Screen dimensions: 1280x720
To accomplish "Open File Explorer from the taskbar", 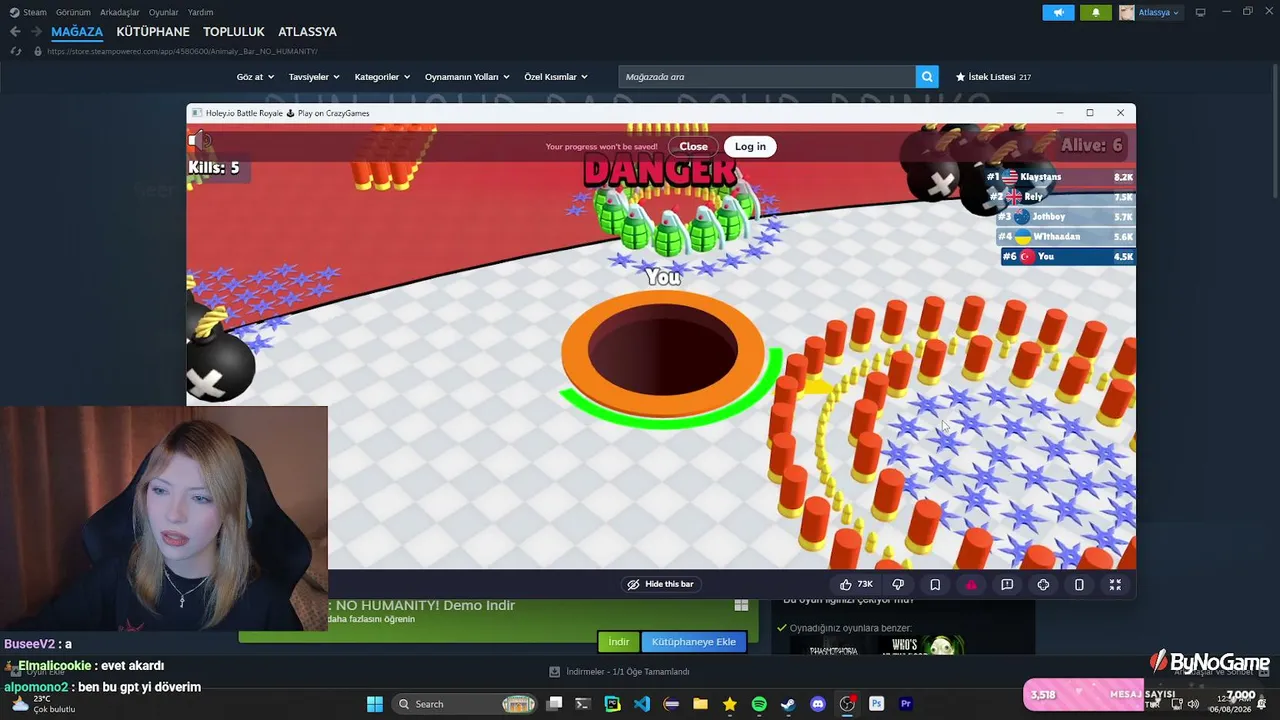I will point(700,704).
